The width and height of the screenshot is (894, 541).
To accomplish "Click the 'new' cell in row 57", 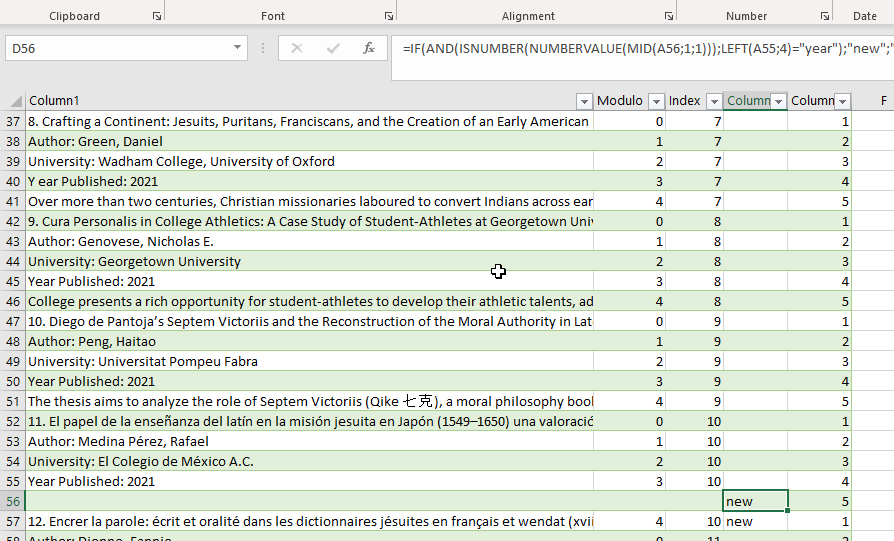I will tap(754, 521).
